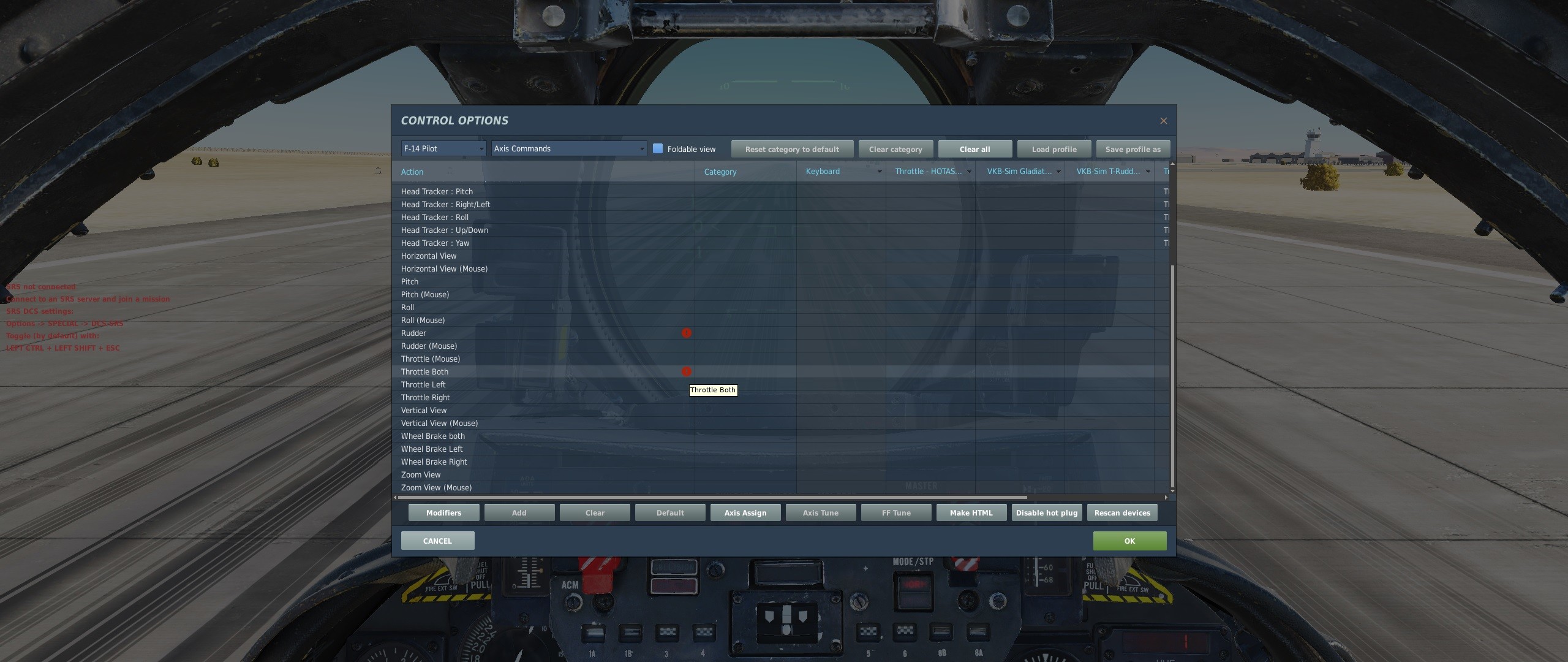Select the Head Tracker : Yaw row
Viewport: 1568px width, 662px height.
pos(781,243)
